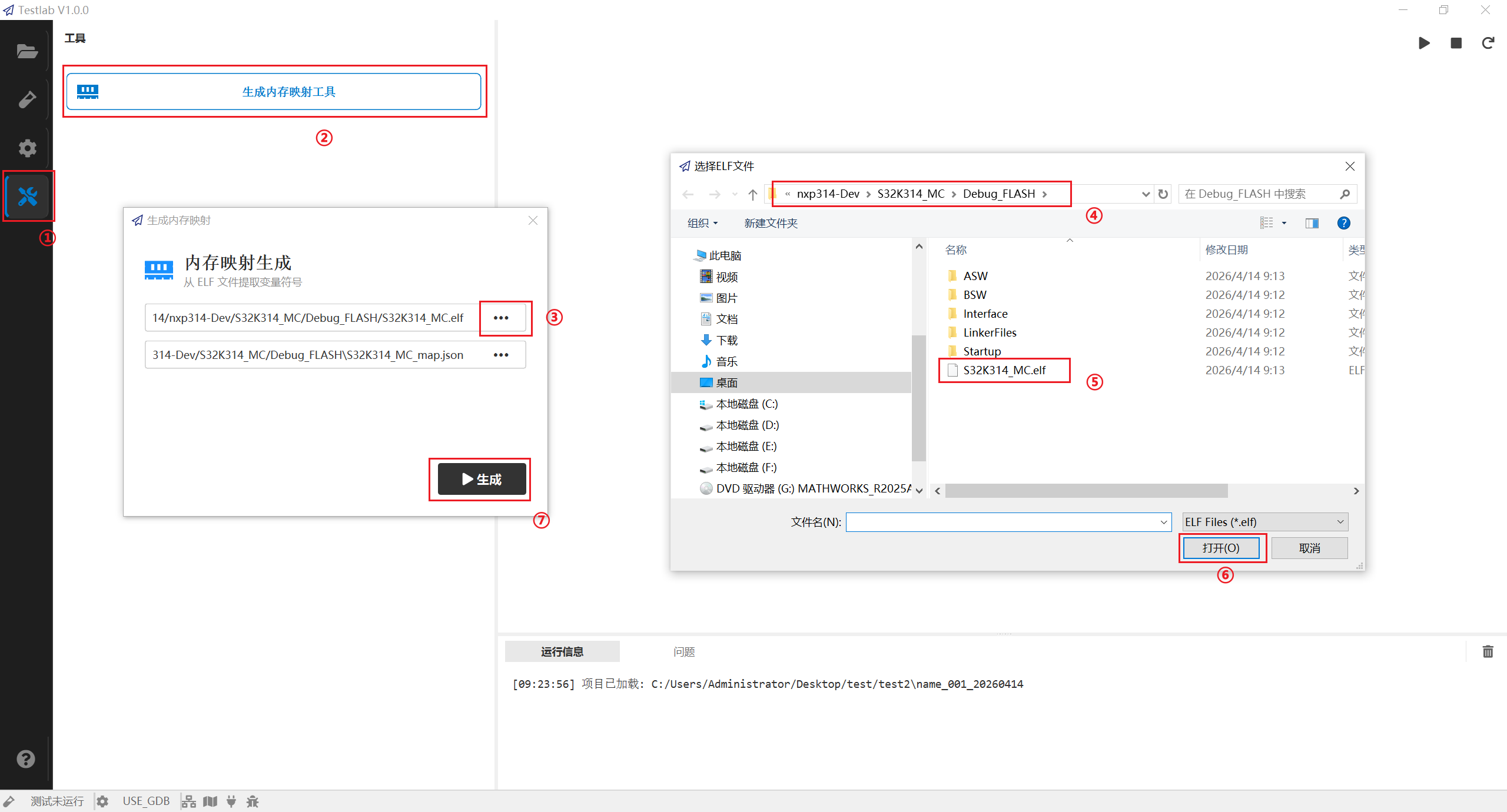Screen dimensions: 1507x812
Task: Open the test vial sidebar icon
Action: (x=27, y=99)
